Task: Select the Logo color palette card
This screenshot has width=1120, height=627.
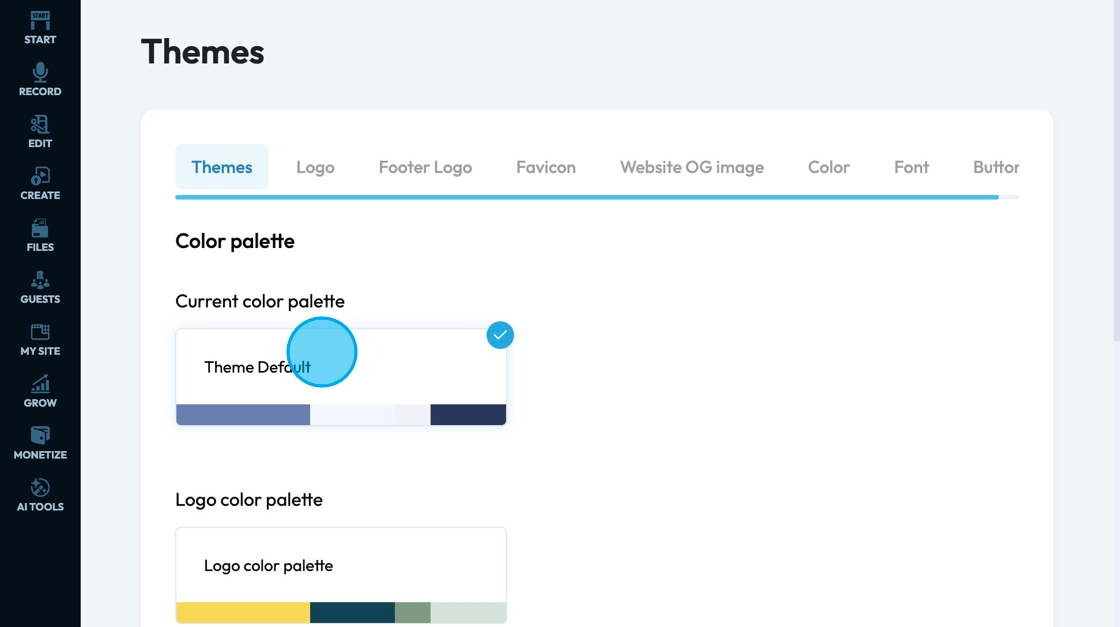Action: 341,565
